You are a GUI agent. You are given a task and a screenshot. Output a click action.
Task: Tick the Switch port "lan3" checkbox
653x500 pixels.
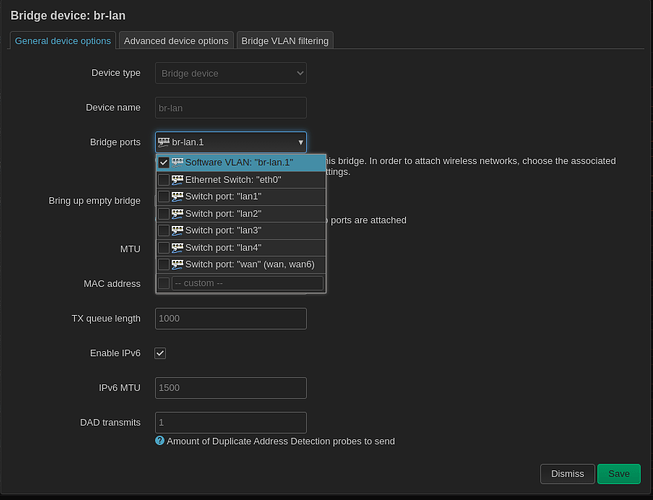point(164,230)
